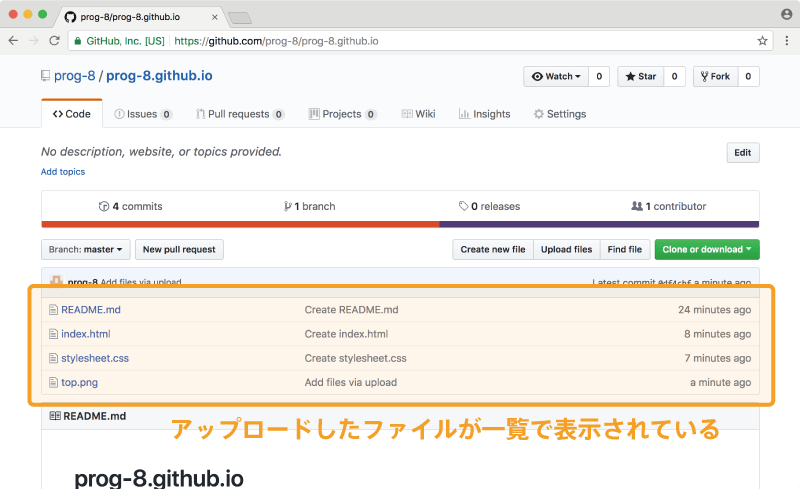Click New pull request button
Screen dimensions: 800x489
[179, 250]
